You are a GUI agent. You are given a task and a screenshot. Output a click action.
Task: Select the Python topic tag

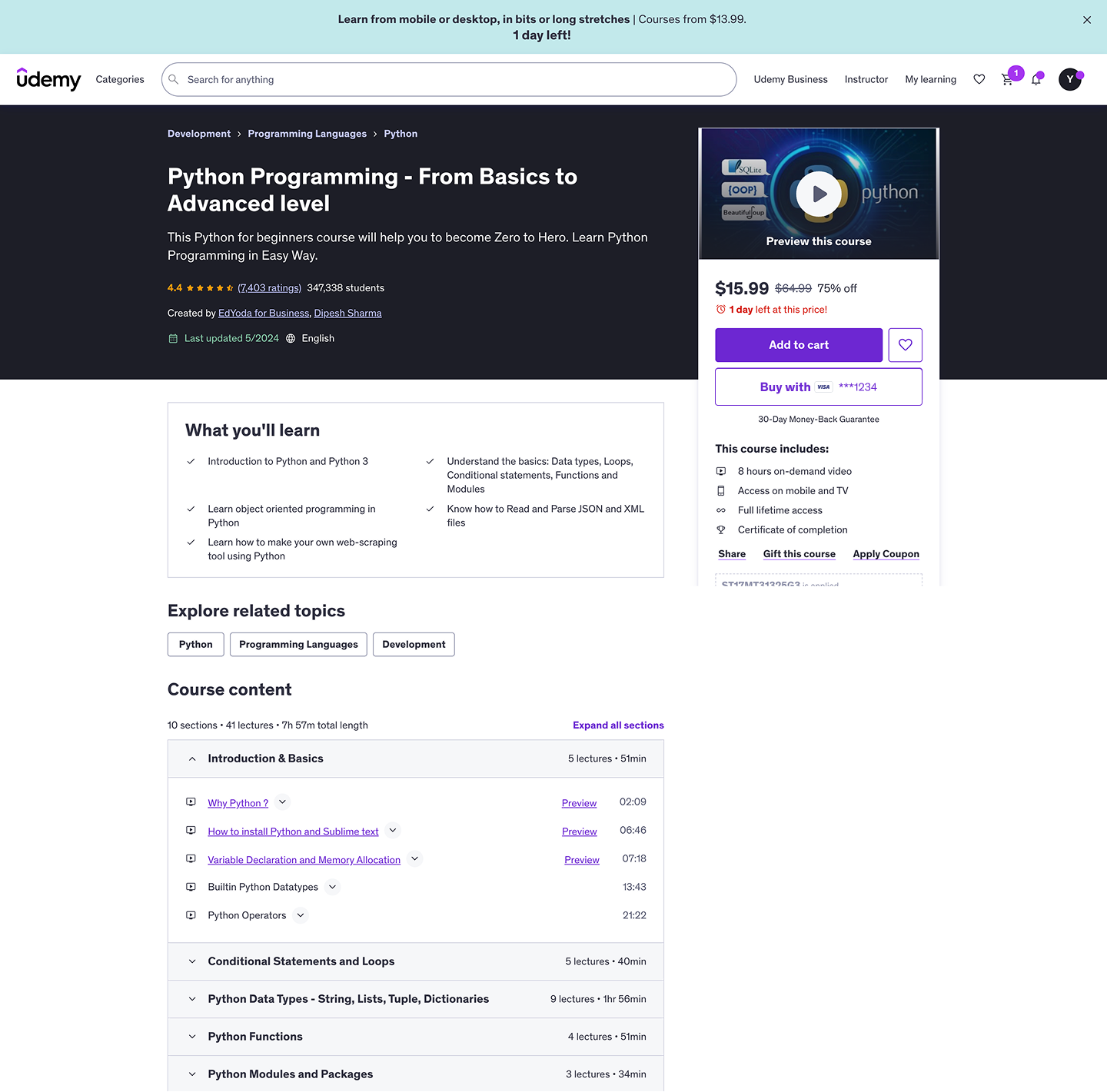click(x=195, y=645)
